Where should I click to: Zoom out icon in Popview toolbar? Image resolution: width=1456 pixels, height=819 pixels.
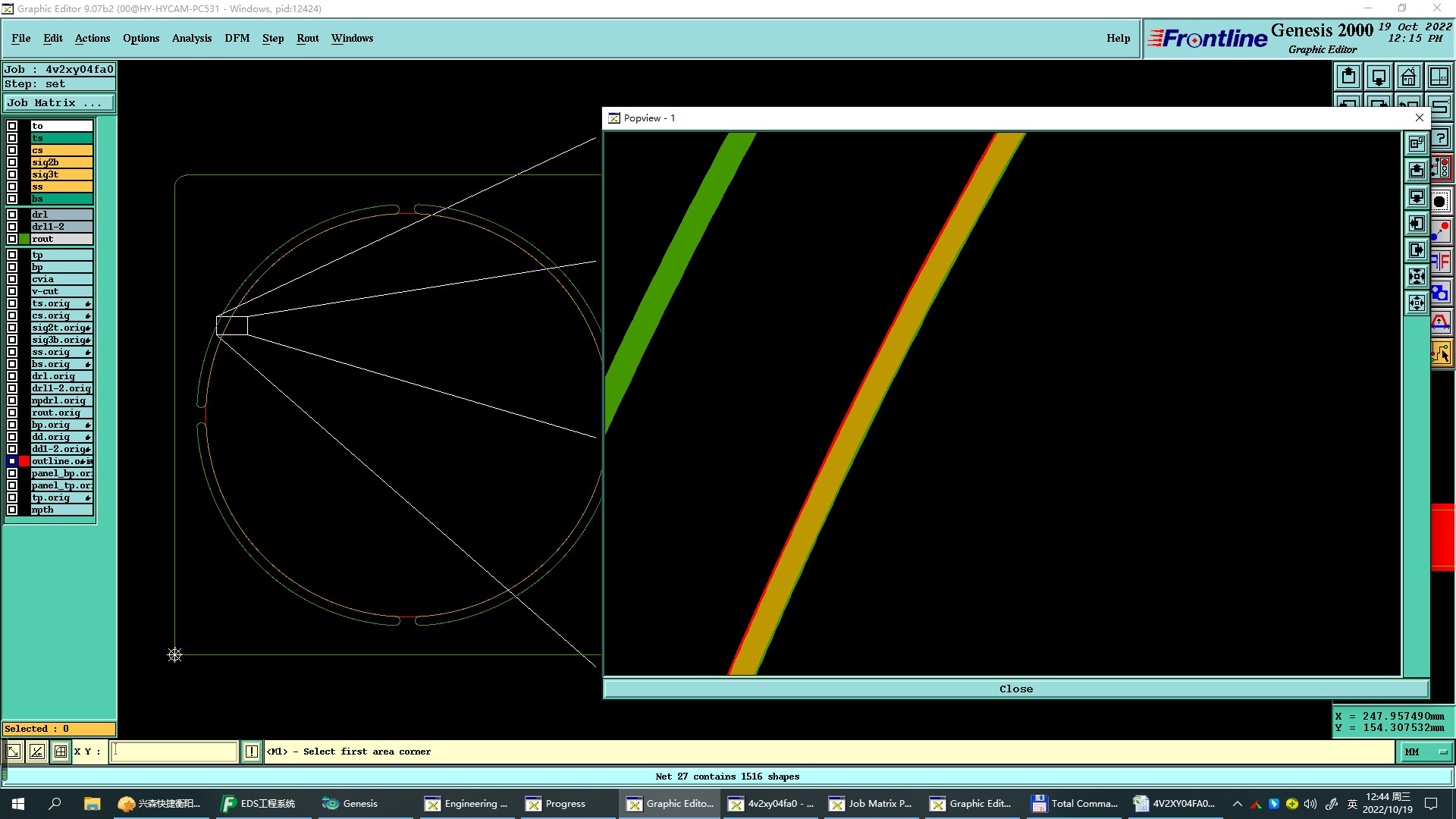click(1417, 303)
